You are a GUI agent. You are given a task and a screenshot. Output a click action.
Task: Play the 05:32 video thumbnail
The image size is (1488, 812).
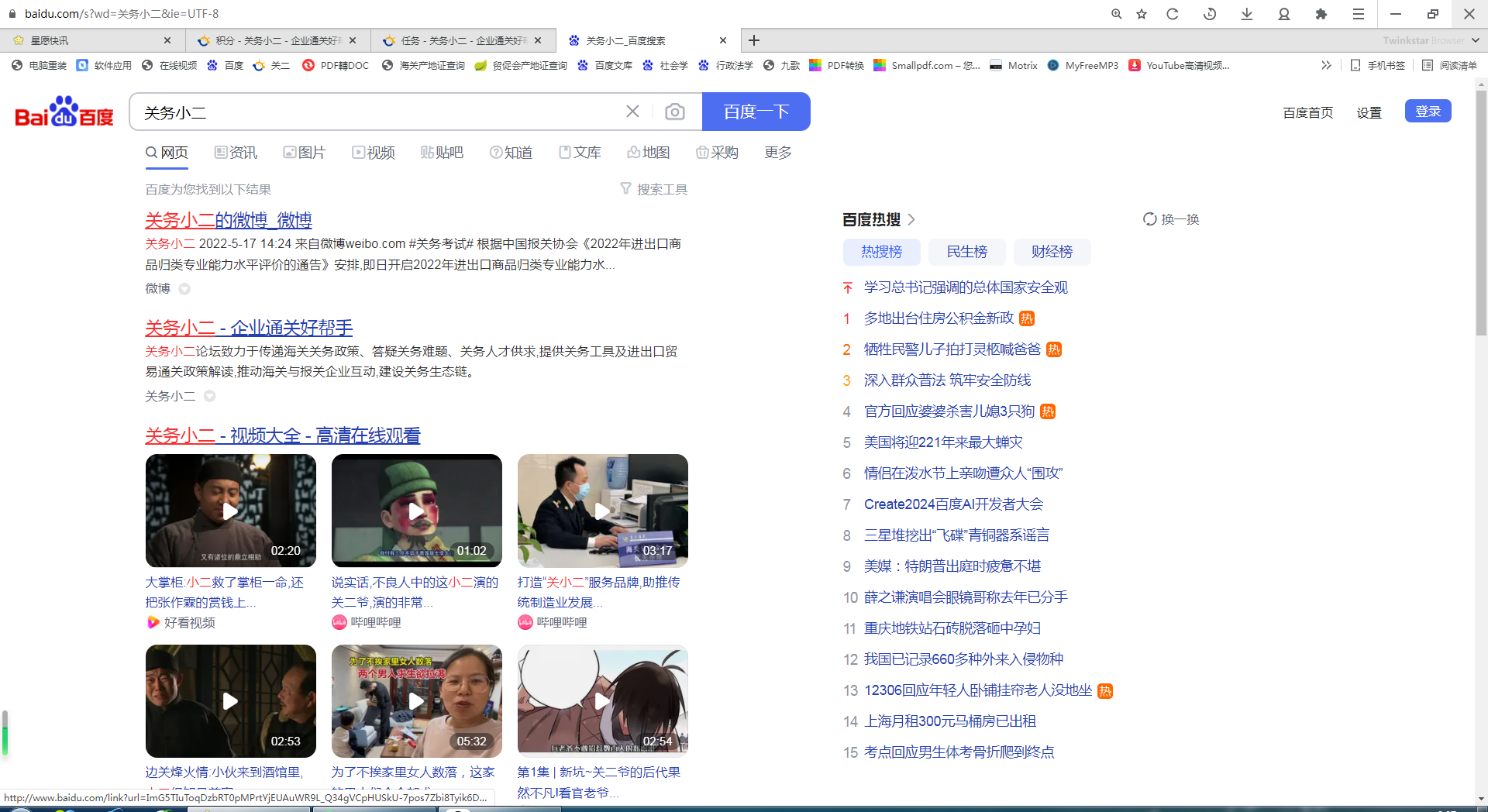tap(417, 701)
